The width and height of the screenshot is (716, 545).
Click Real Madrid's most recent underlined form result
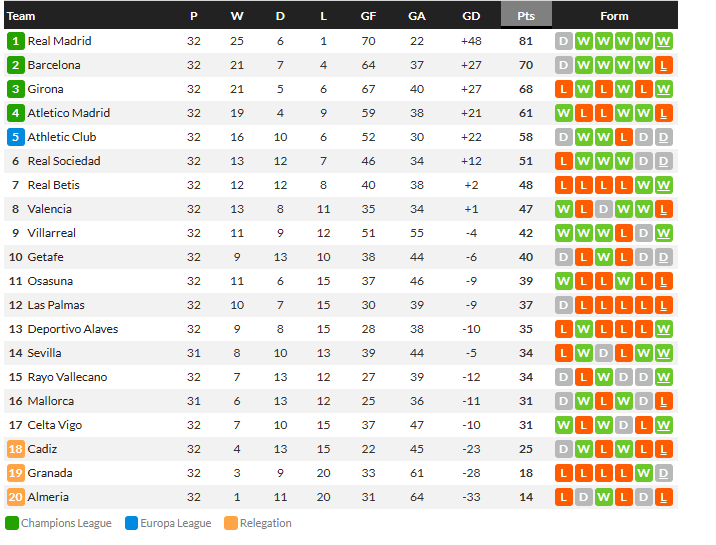pos(664,41)
